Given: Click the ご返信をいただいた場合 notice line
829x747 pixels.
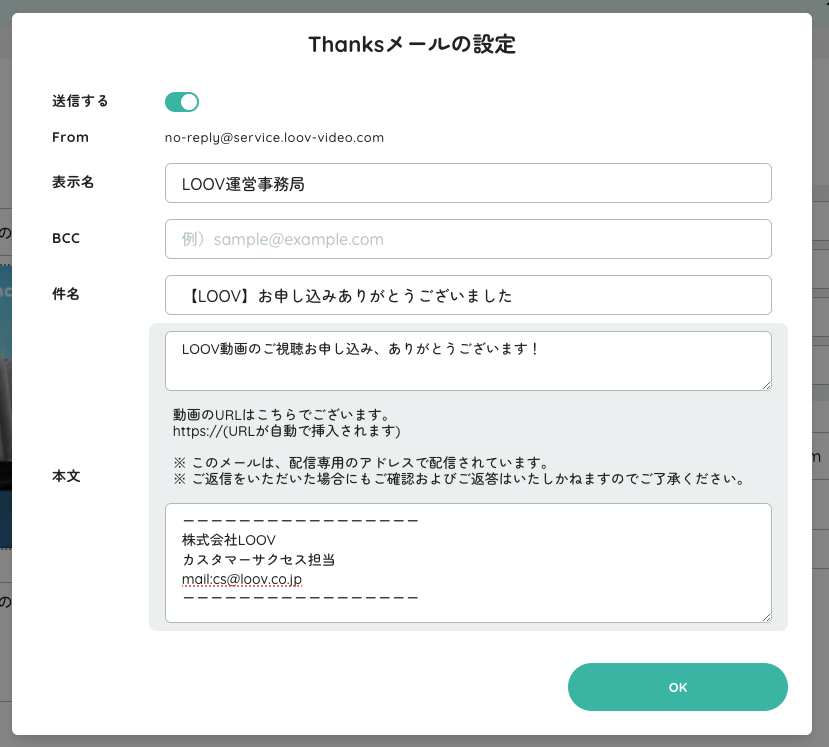Looking at the screenshot, I should point(460,479).
